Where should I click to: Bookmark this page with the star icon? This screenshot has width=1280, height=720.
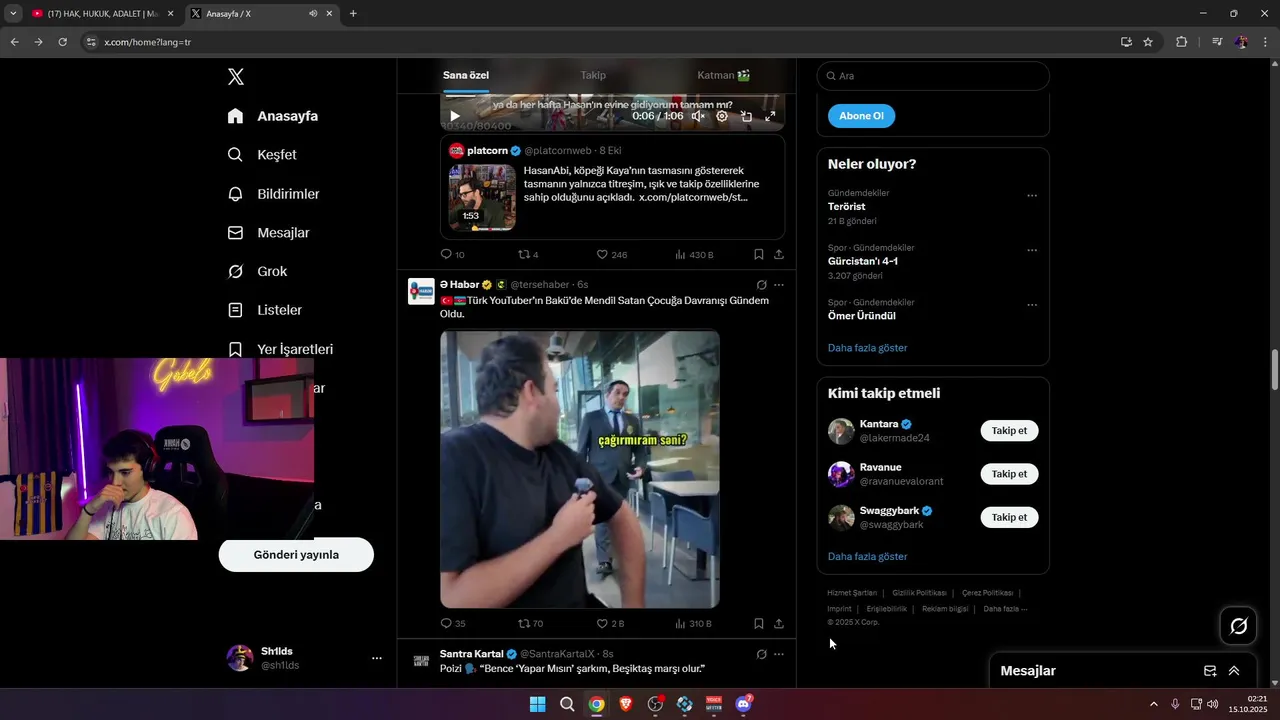[x=1148, y=42]
